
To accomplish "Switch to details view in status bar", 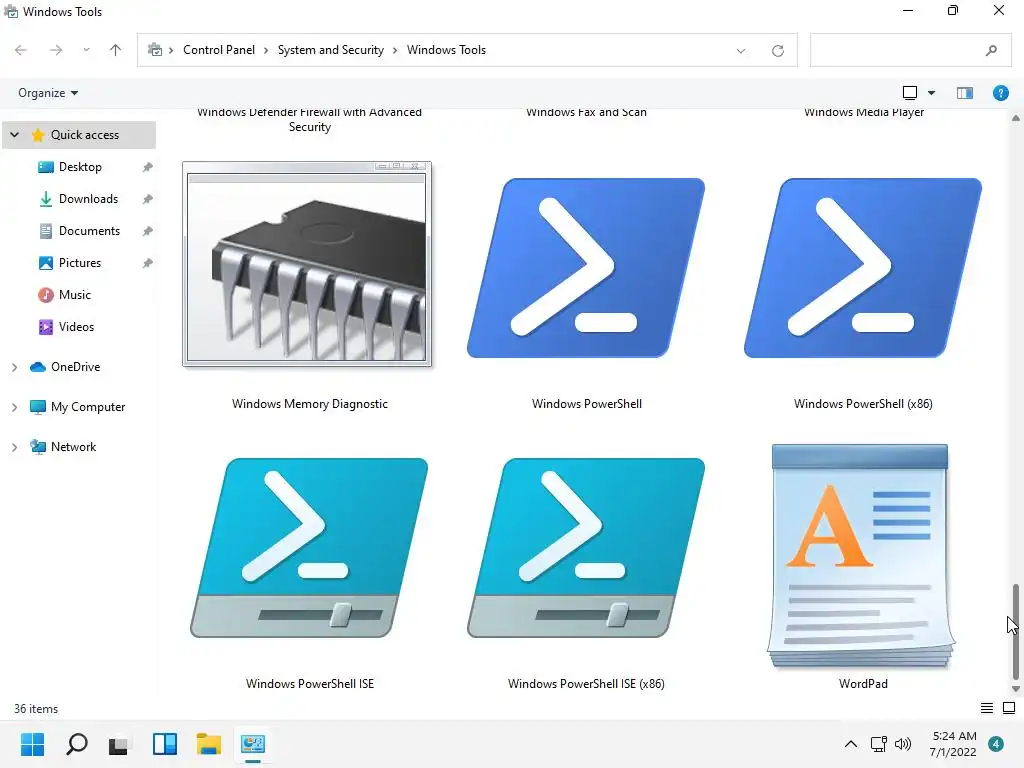I will (x=987, y=708).
